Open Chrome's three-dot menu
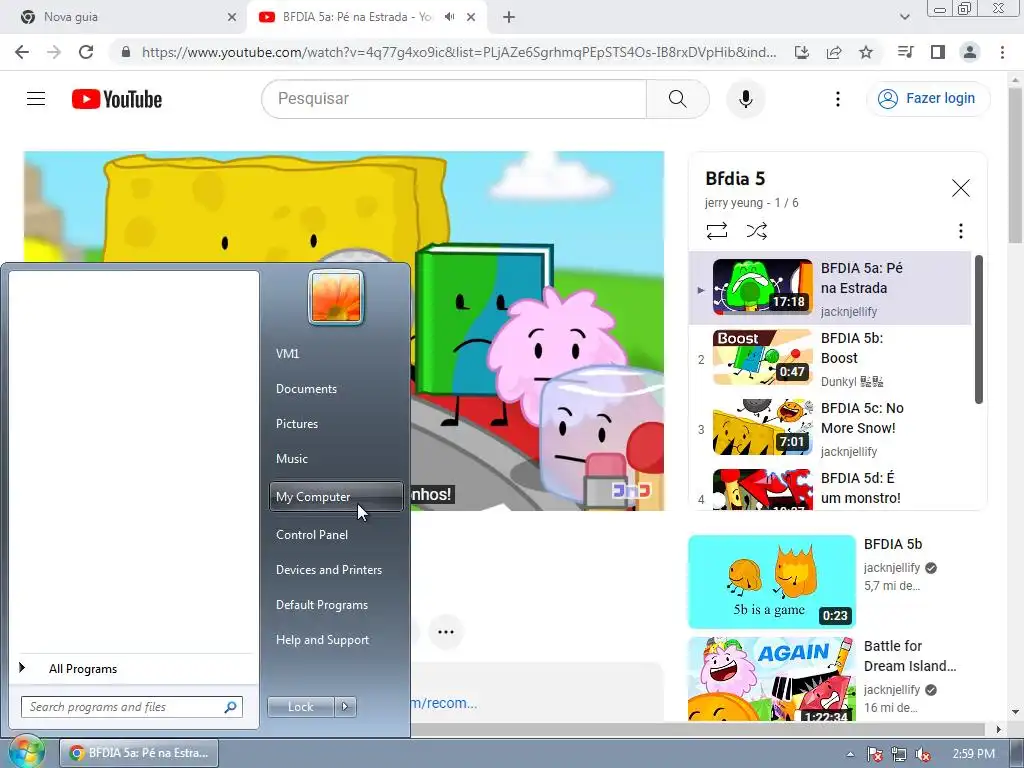The width and height of the screenshot is (1024, 768). point(1002,52)
